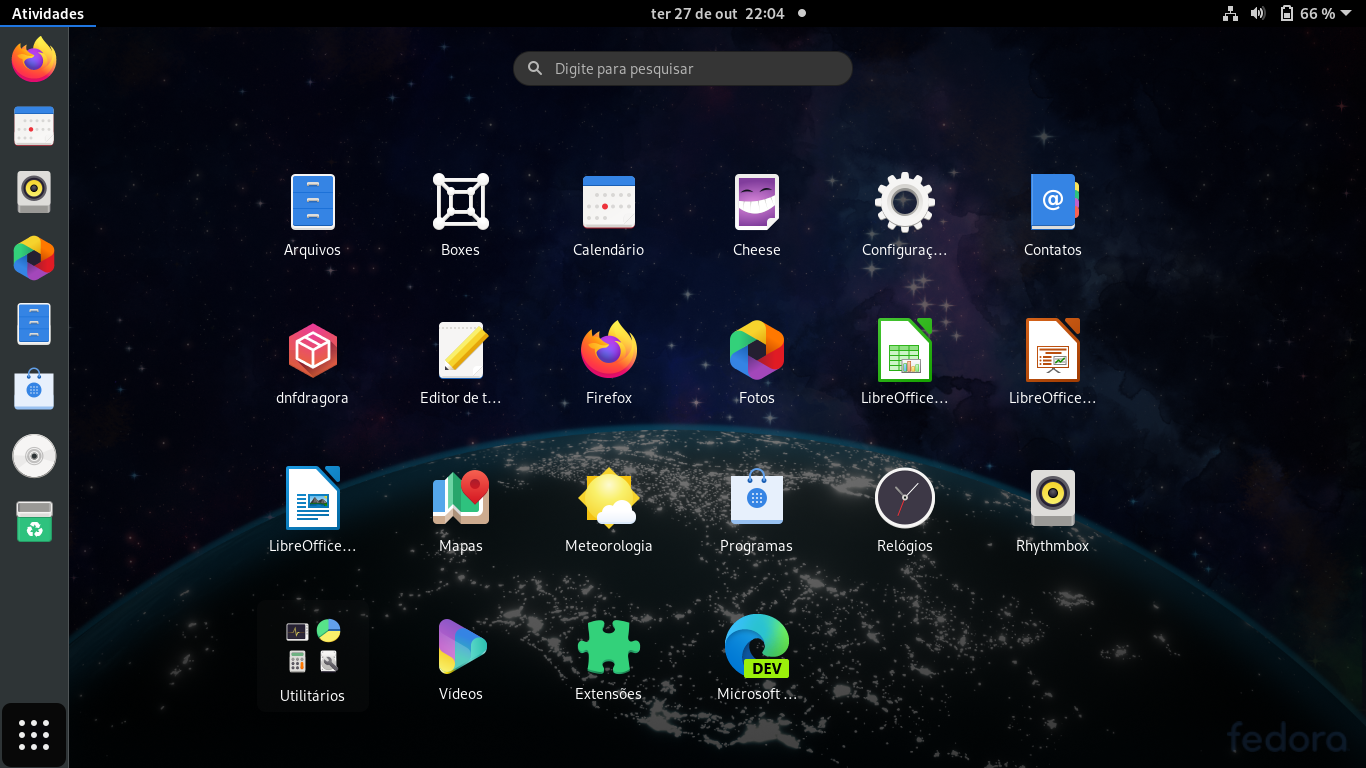This screenshot has width=1366, height=768.
Task: Click the shopping bag icon in the dock
Action: (x=34, y=390)
